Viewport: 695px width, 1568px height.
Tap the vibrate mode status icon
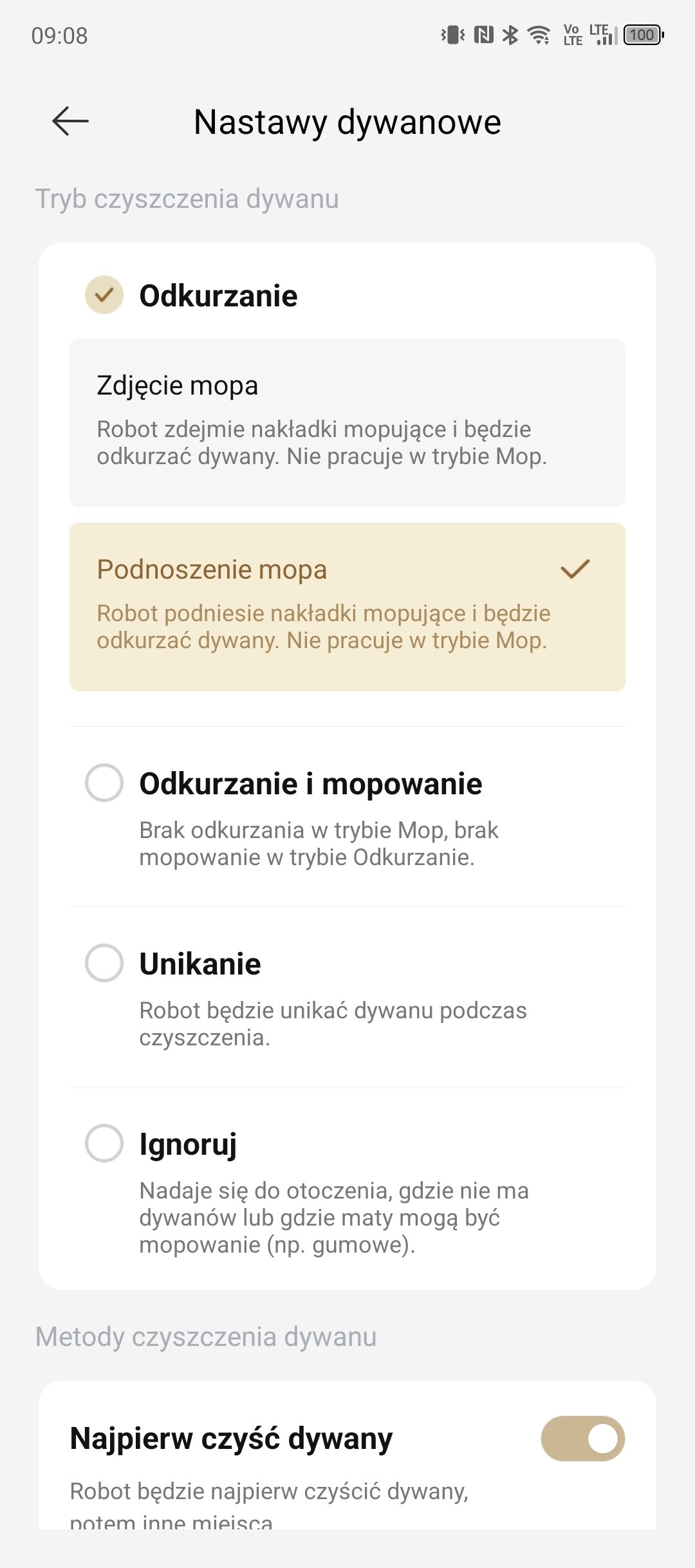click(453, 35)
